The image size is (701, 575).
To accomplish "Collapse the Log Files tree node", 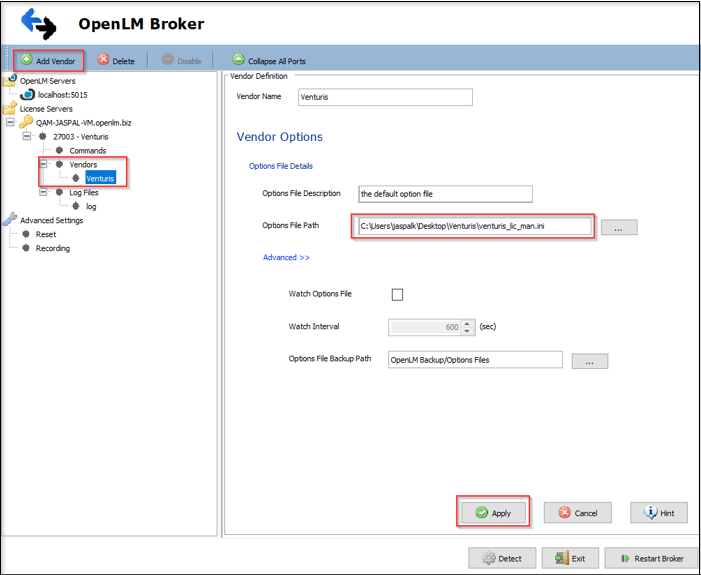I will pyautogui.click(x=44, y=192).
